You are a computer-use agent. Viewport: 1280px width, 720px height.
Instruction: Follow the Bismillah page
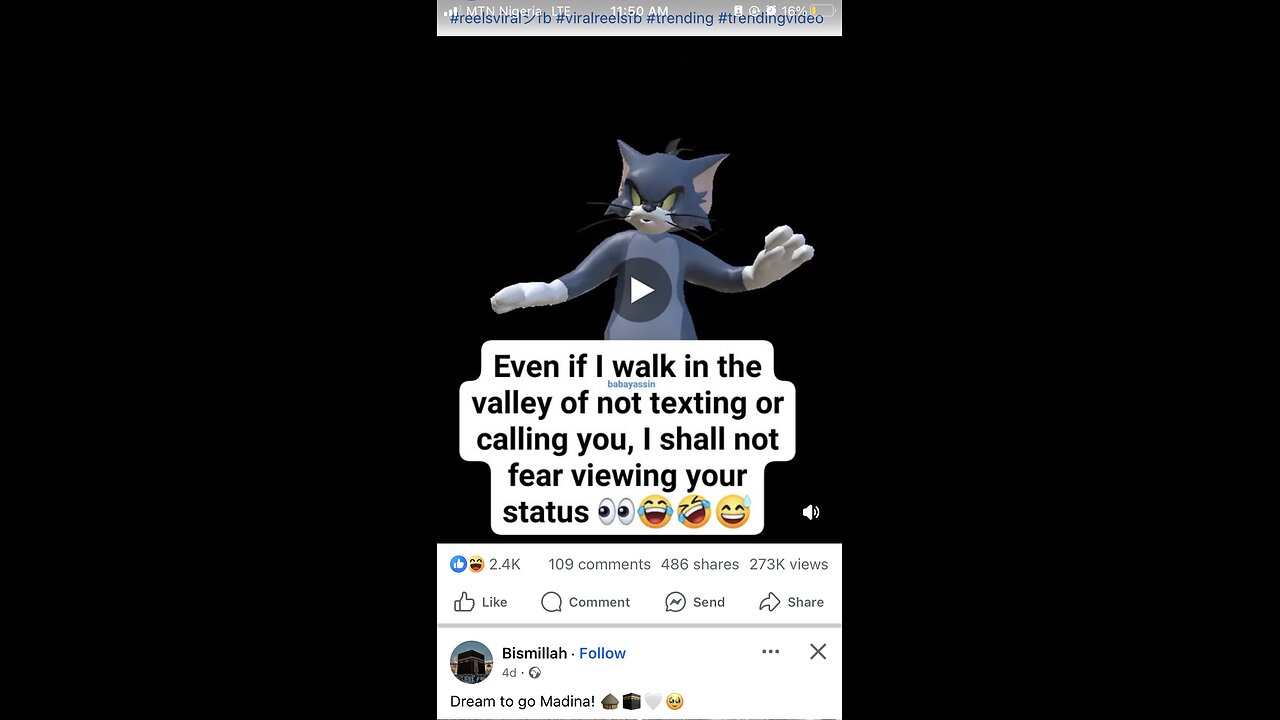coord(602,653)
